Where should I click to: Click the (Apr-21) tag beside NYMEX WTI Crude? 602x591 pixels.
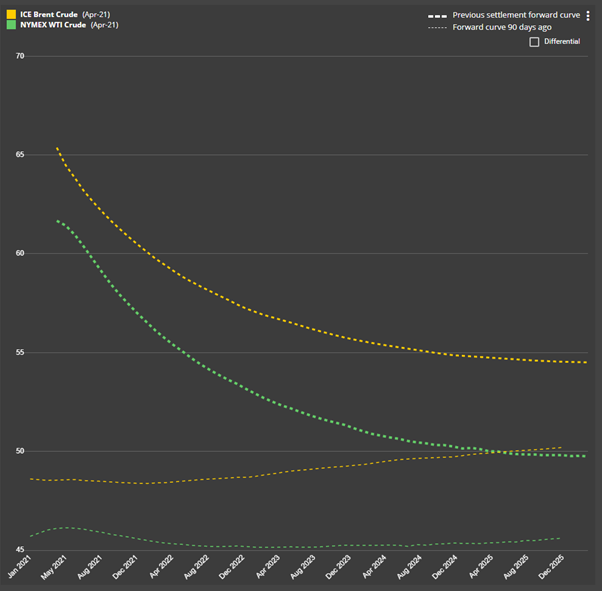[104, 25]
